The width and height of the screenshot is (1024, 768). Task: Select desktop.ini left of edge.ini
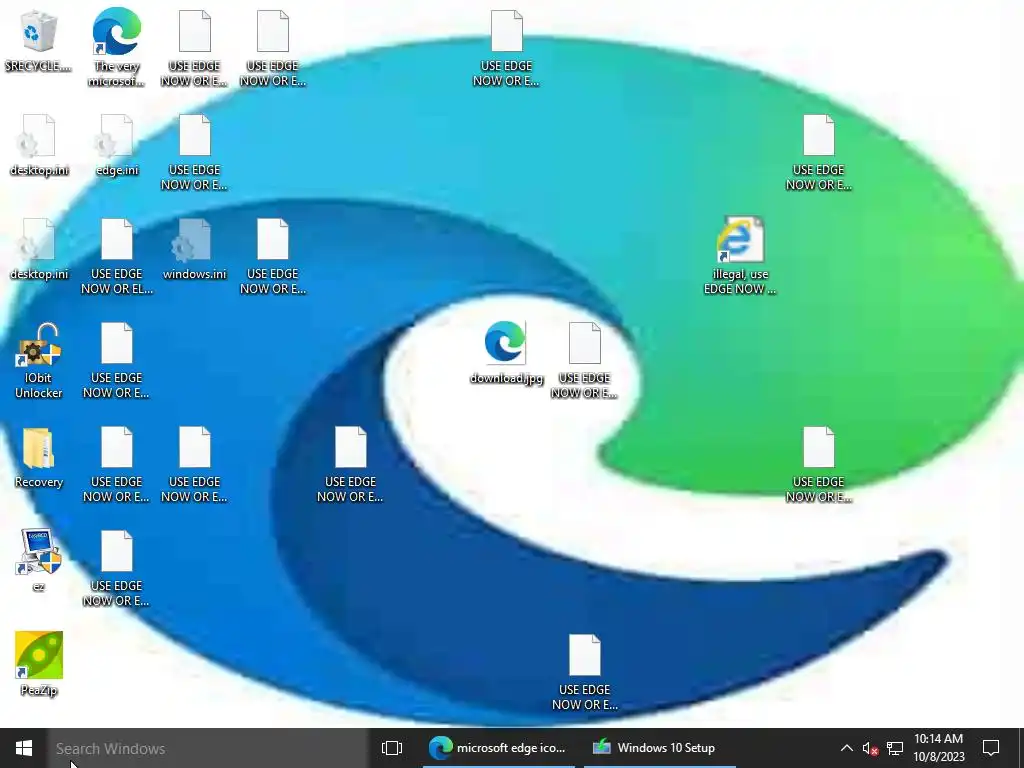click(39, 145)
